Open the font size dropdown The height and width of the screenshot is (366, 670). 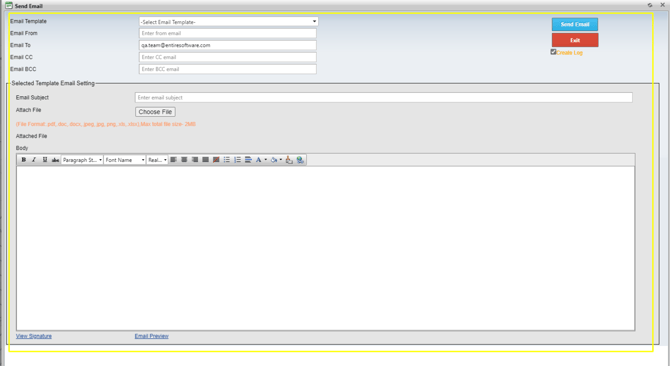click(x=157, y=160)
